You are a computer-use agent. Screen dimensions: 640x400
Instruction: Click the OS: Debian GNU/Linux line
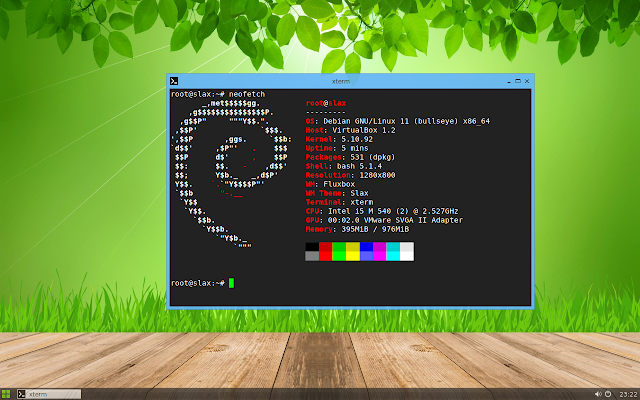pyautogui.click(x=398, y=121)
